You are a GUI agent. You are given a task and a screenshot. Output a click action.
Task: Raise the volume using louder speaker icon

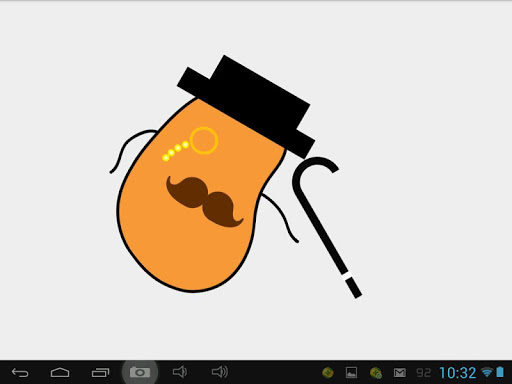220,372
